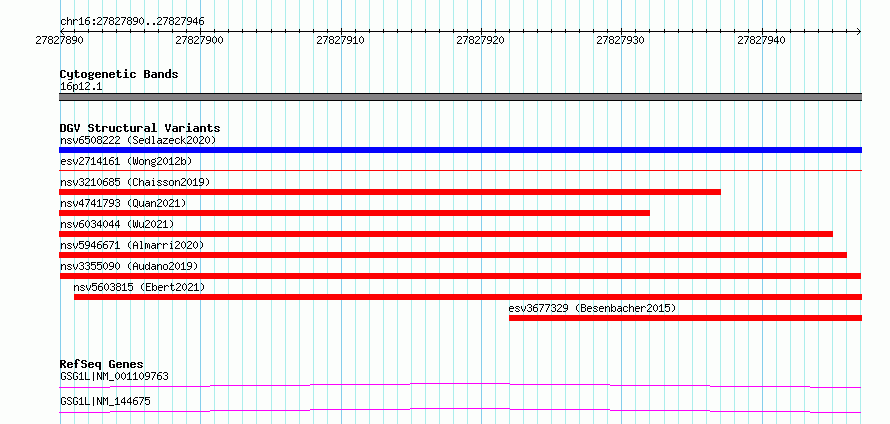Click the DGV Structural Variants track title

(140, 128)
